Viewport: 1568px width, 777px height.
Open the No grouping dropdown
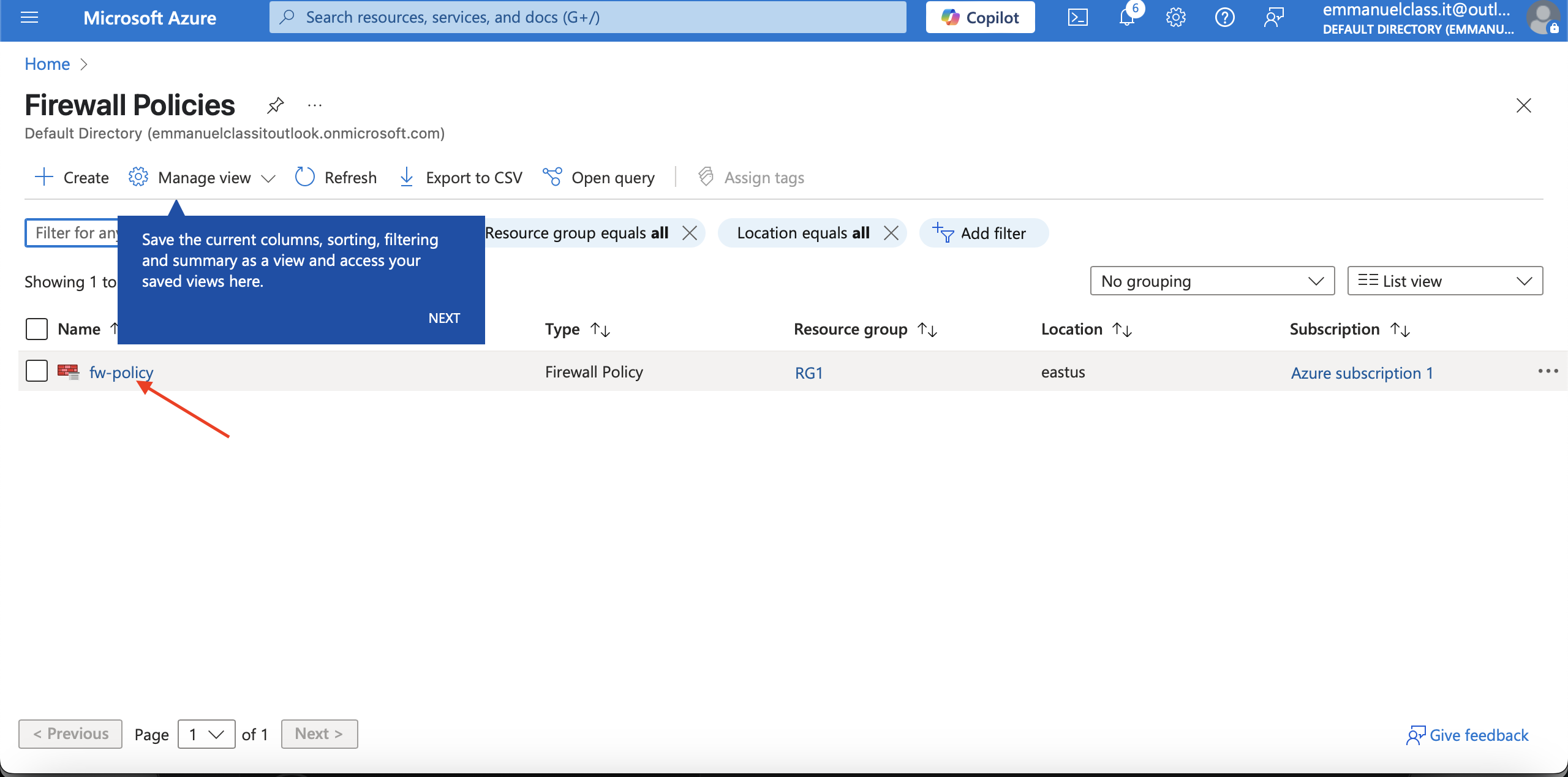[x=1212, y=281]
